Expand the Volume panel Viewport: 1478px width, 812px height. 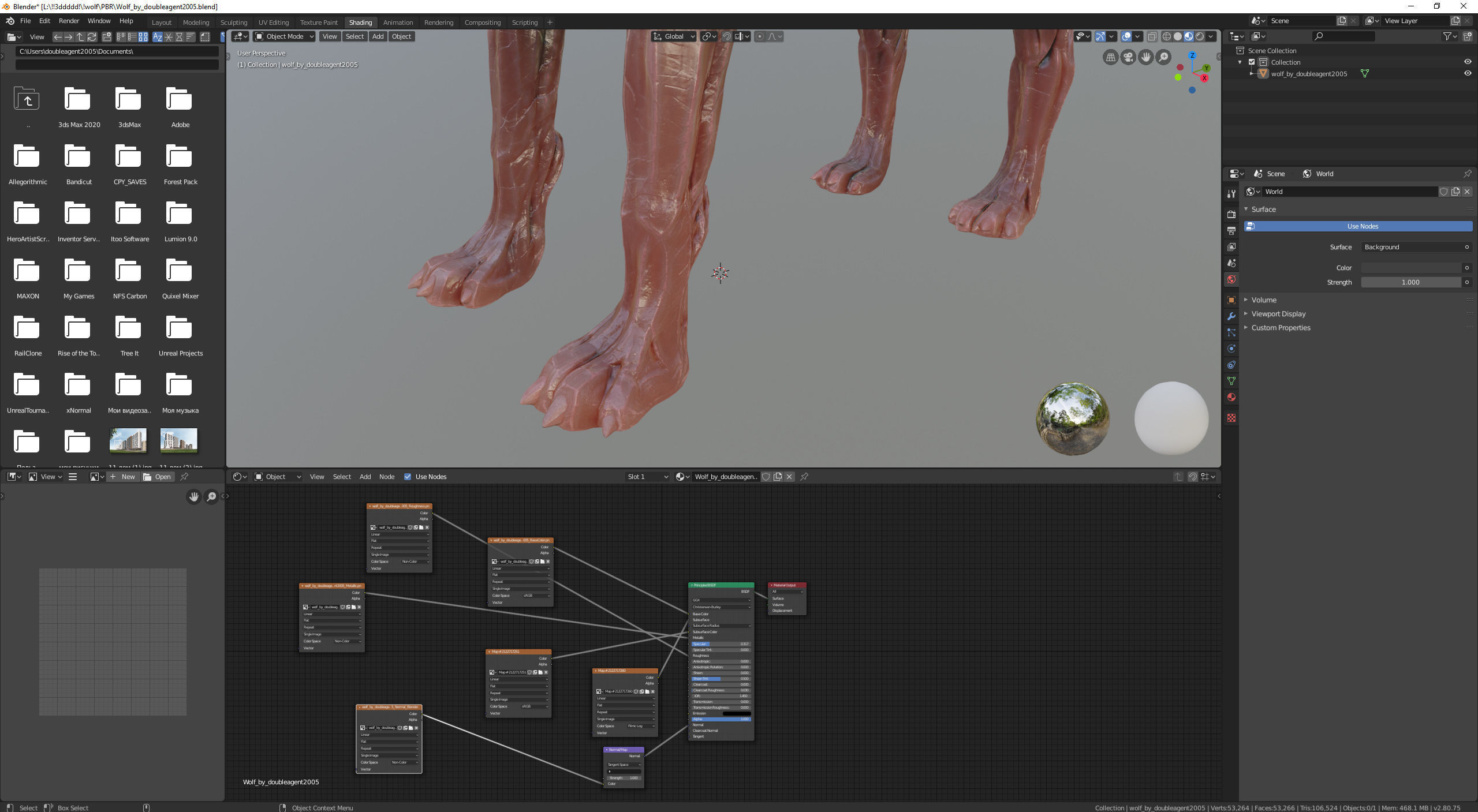click(1264, 300)
